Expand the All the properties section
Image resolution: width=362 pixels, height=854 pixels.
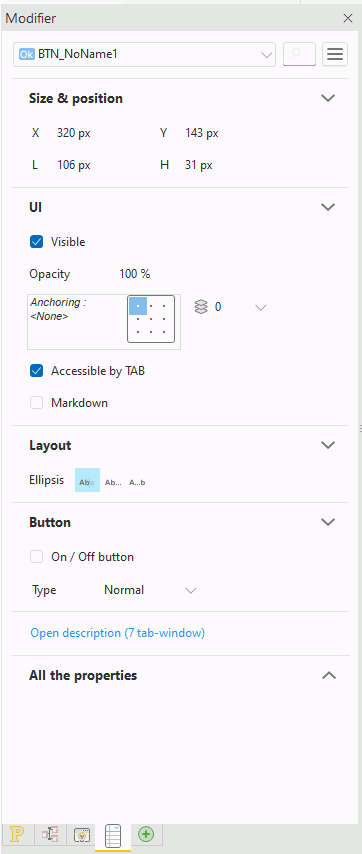[x=329, y=676]
